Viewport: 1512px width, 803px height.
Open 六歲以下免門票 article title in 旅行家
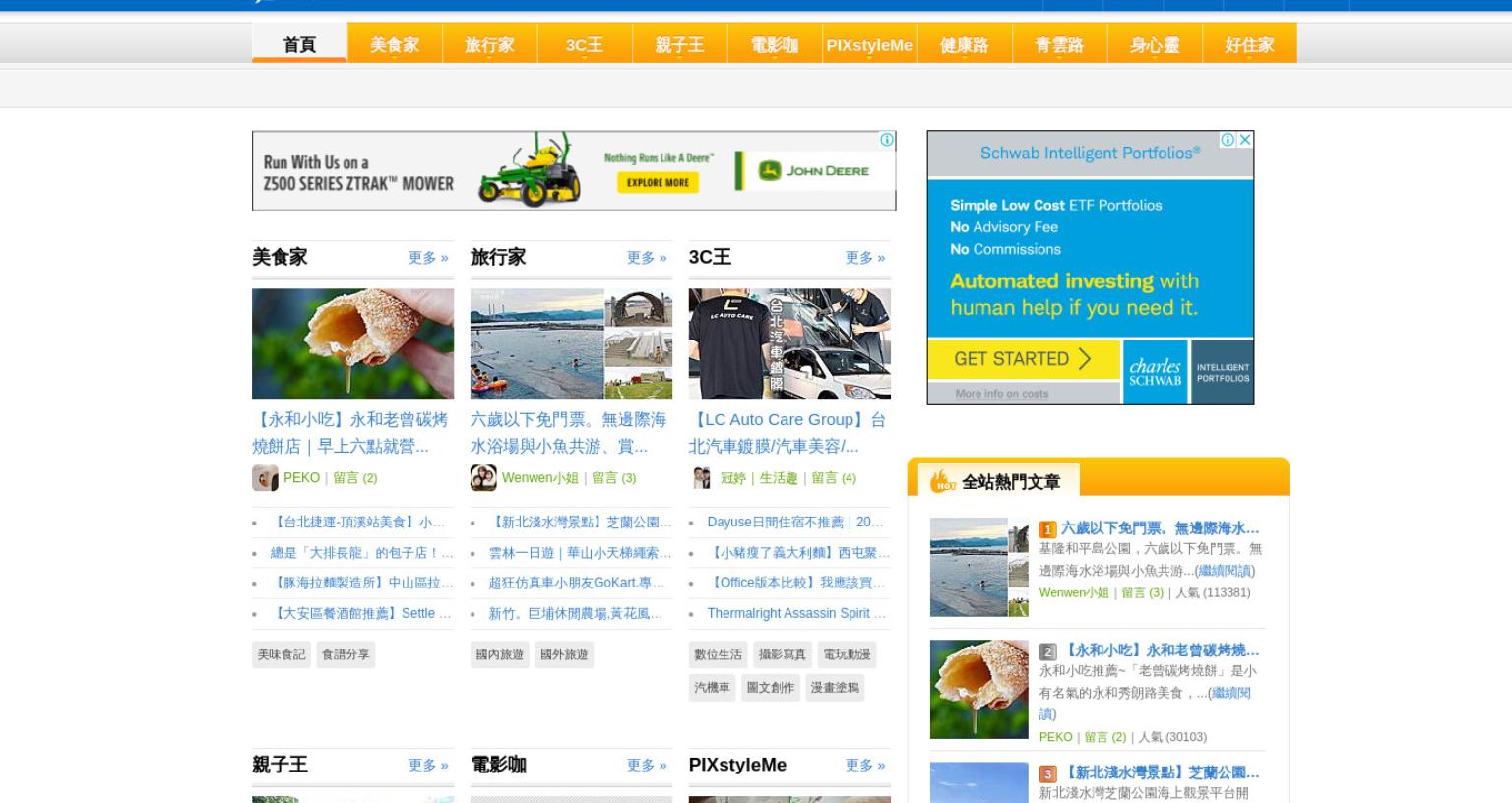tap(569, 433)
